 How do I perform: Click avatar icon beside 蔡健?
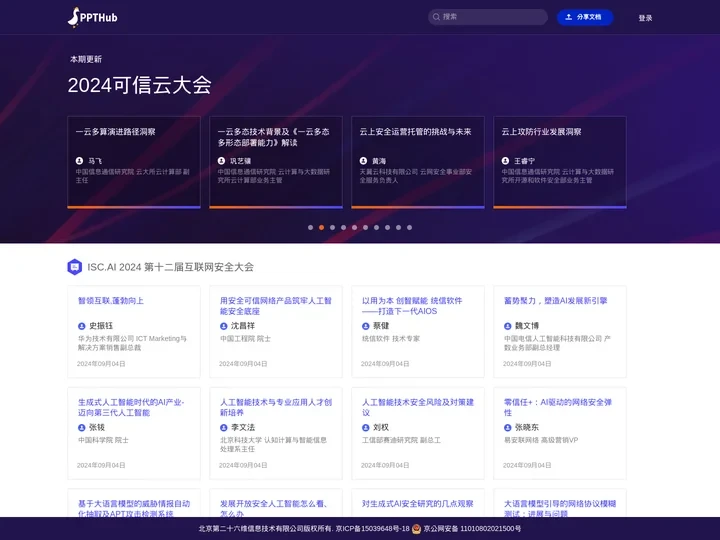point(366,326)
